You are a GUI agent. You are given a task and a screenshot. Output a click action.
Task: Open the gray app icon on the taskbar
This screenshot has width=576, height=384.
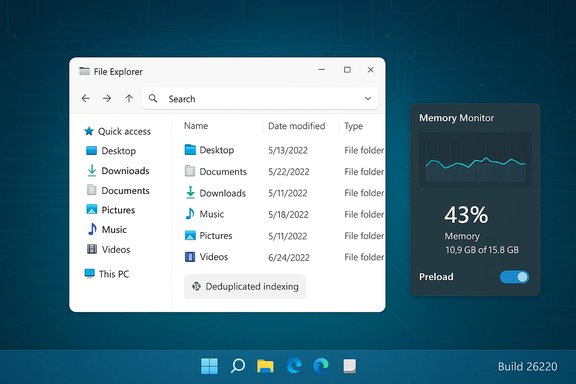coord(349,366)
